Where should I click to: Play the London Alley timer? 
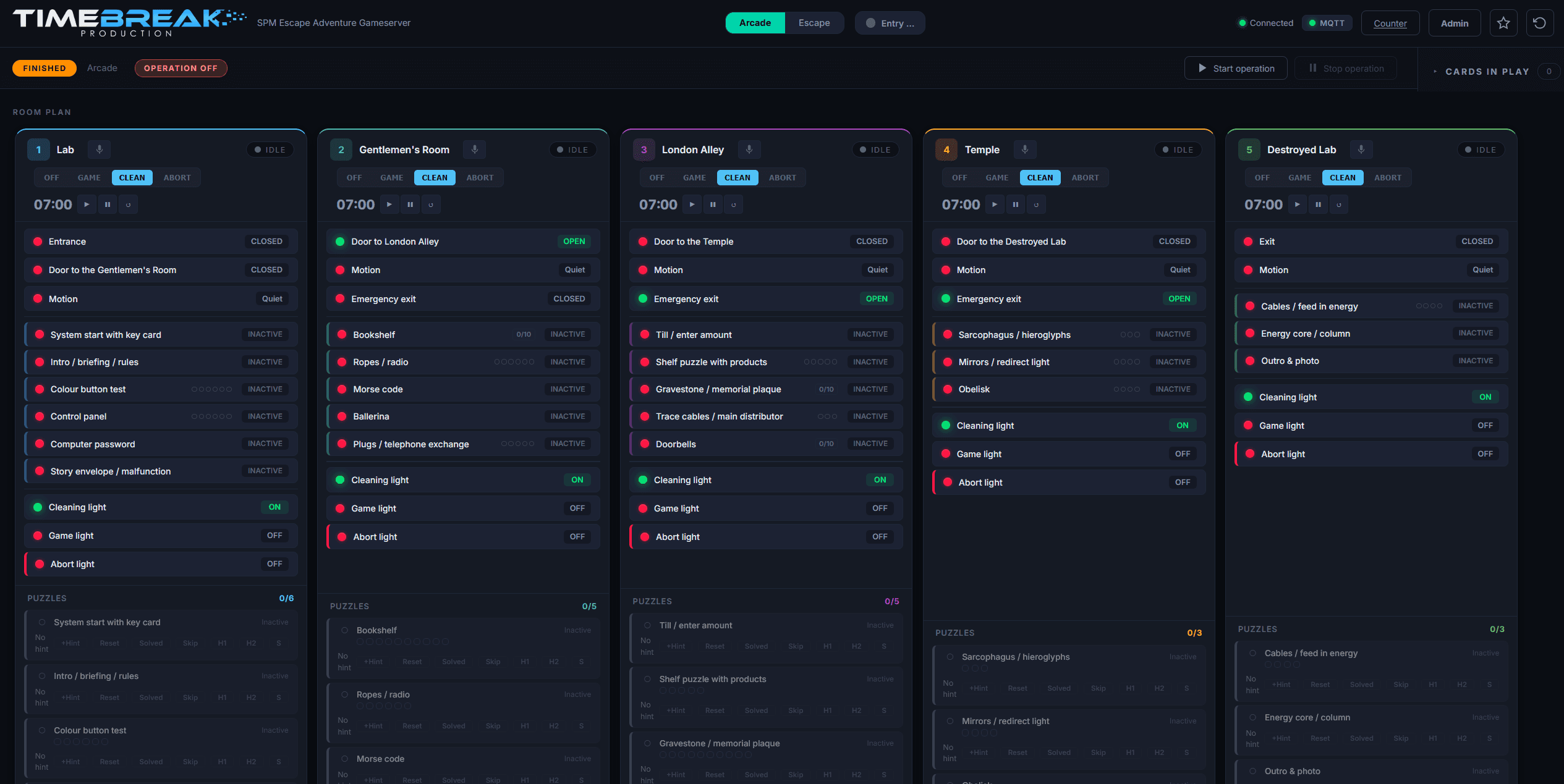(692, 204)
